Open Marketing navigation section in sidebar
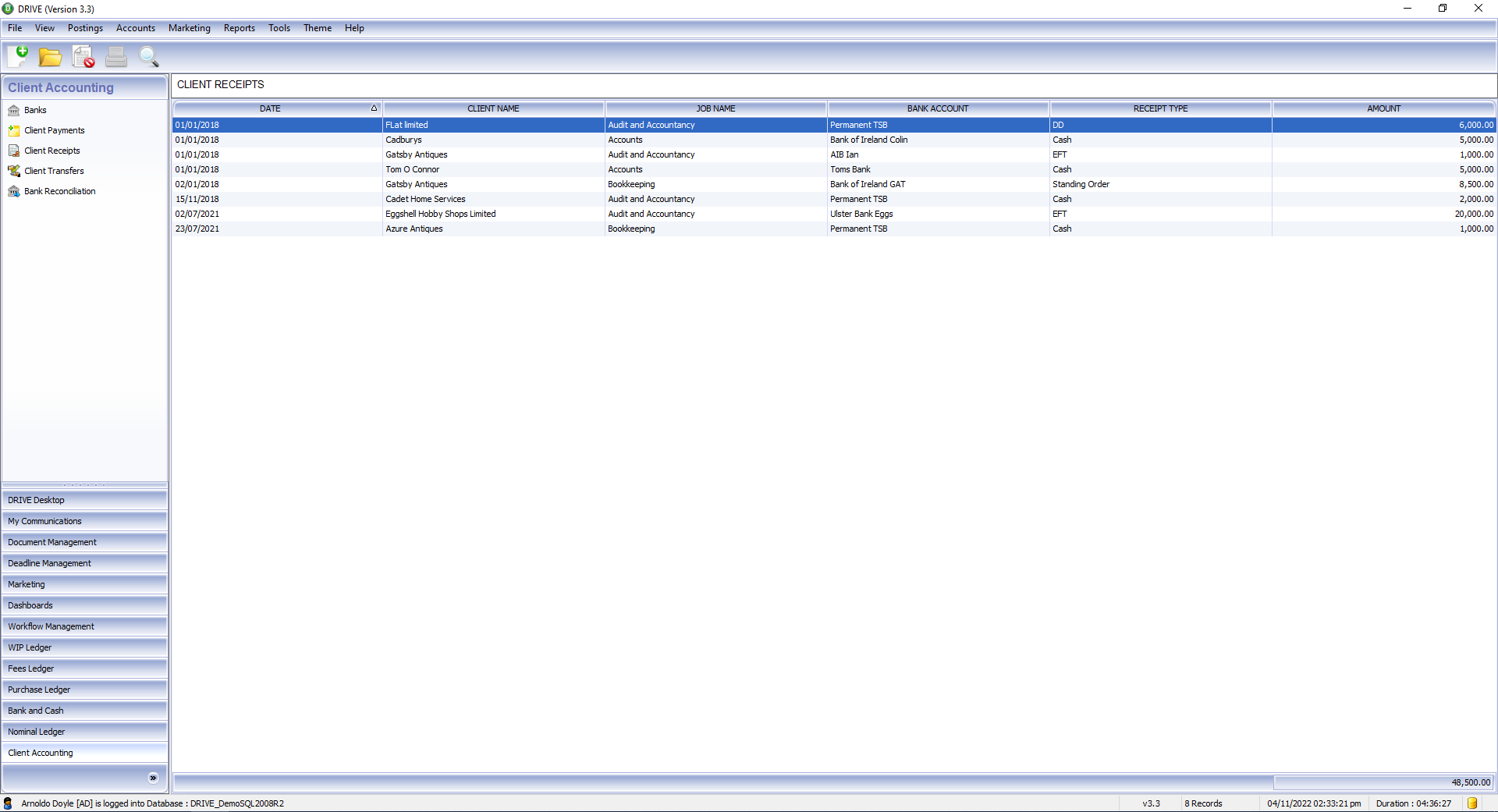The image size is (1498, 812). [x=84, y=584]
